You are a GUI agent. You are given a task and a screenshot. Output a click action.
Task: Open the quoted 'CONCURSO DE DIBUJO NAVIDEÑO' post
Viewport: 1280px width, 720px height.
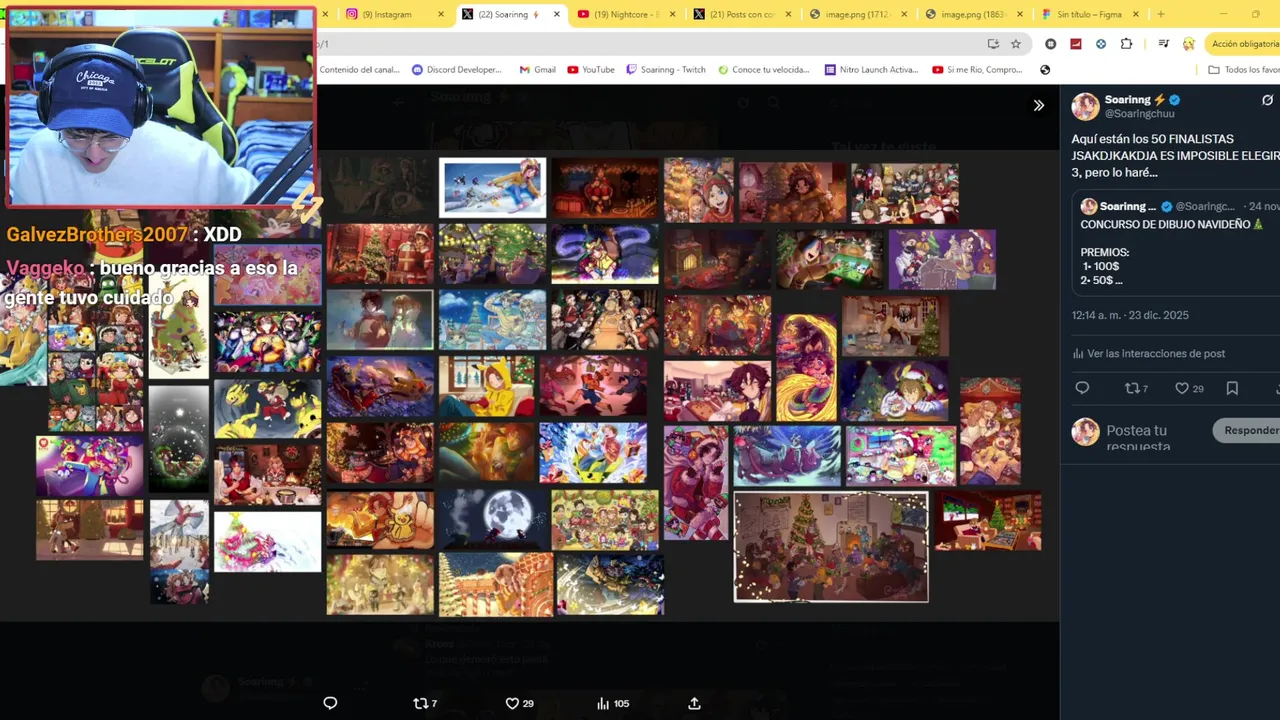pyautogui.click(x=1176, y=244)
